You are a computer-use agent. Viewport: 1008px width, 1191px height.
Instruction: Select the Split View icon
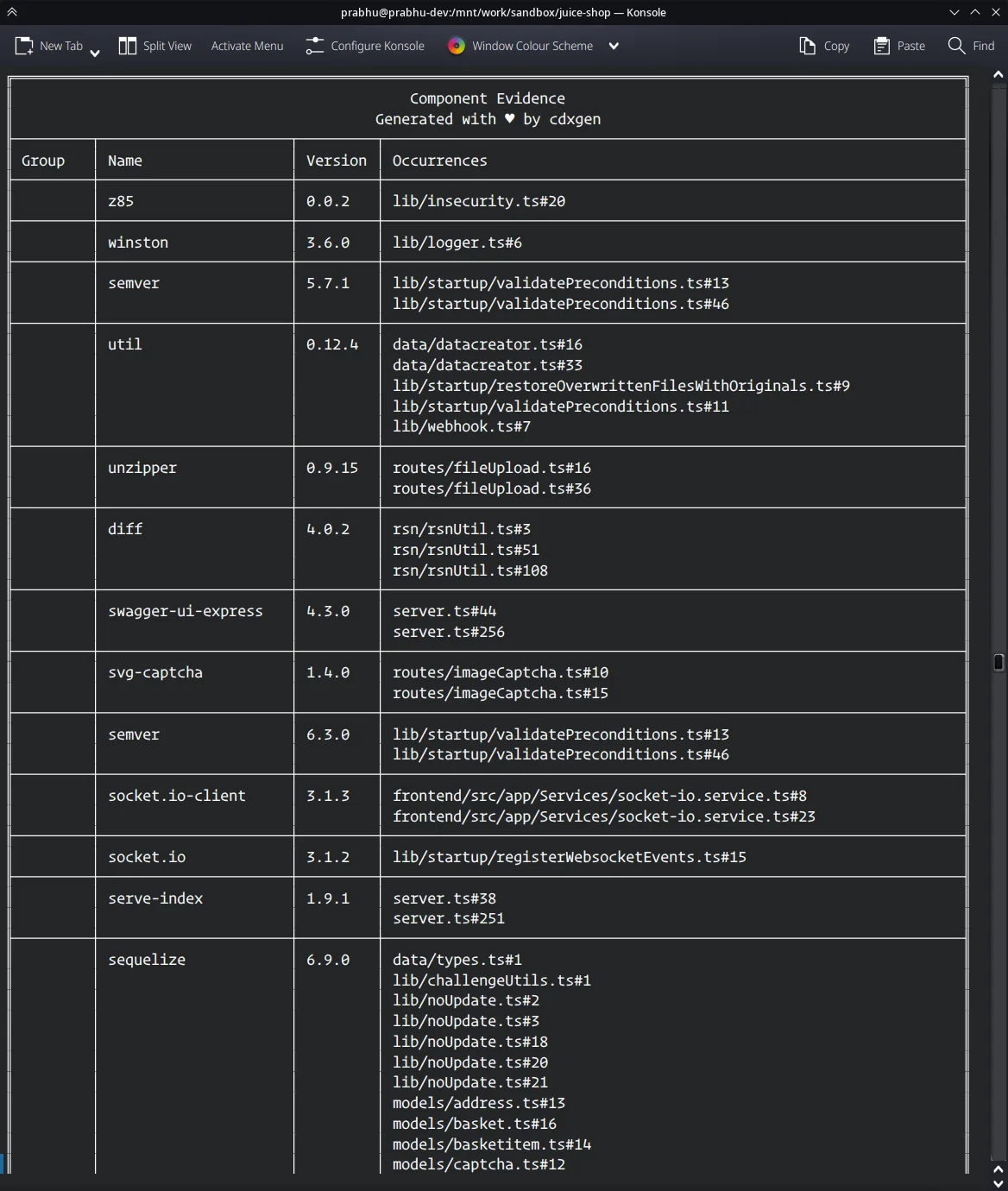[x=126, y=45]
